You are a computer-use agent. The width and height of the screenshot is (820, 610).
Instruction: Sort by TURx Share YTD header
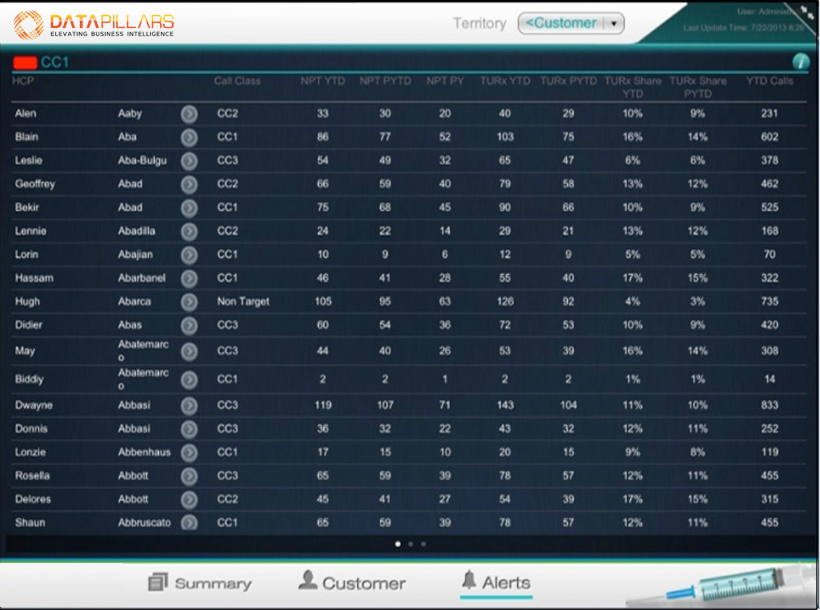[x=633, y=87]
